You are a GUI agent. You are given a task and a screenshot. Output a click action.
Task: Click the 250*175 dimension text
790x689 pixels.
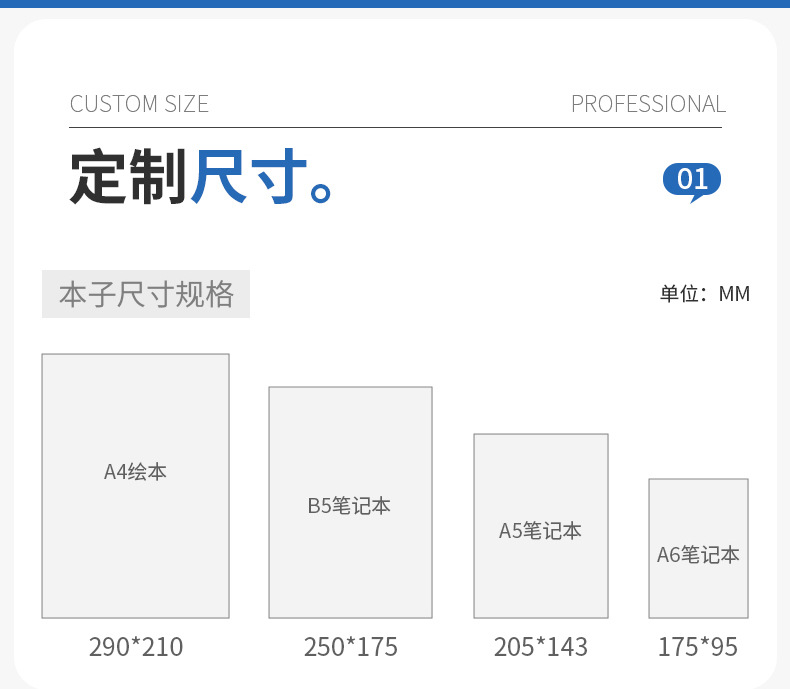351,647
